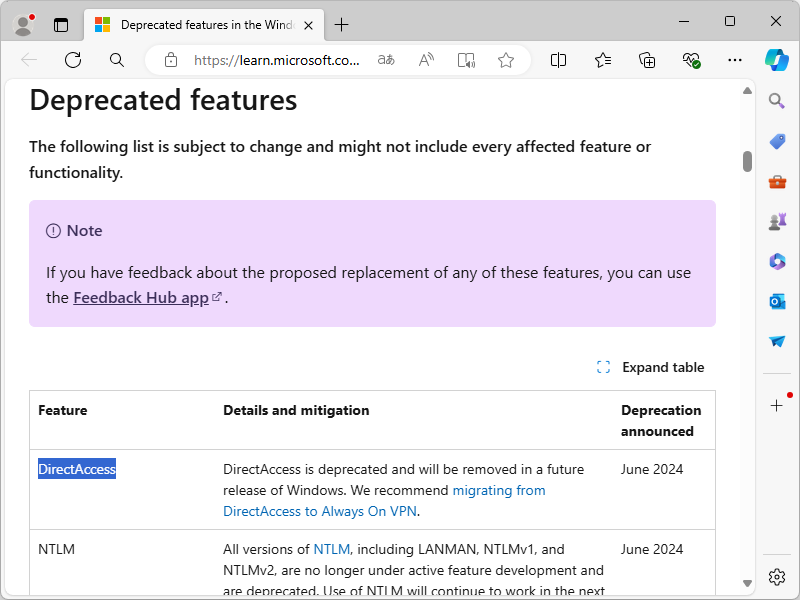Add this page to favorites

tap(506, 60)
